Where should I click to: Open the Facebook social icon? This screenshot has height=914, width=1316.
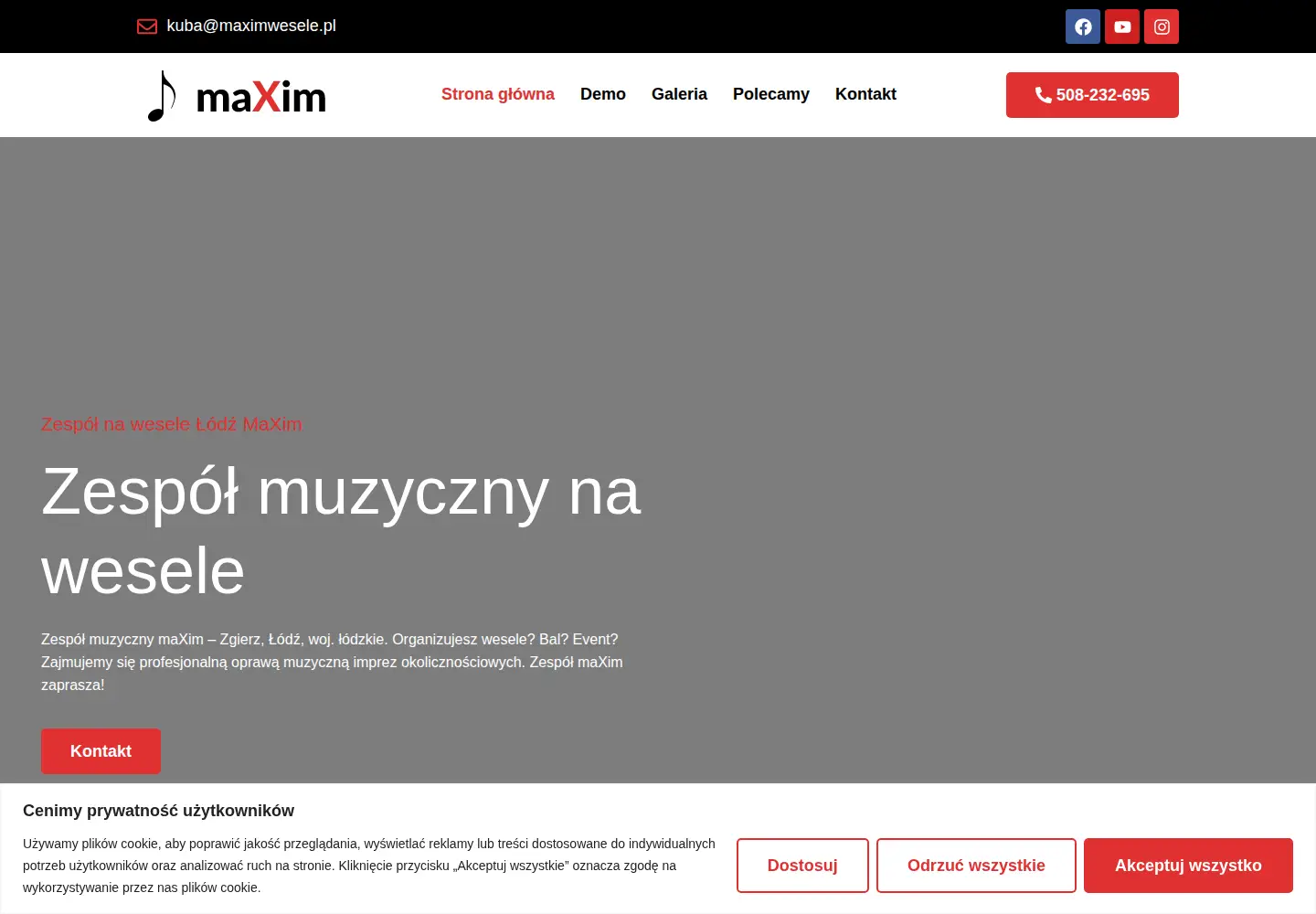[x=1083, y=27]
